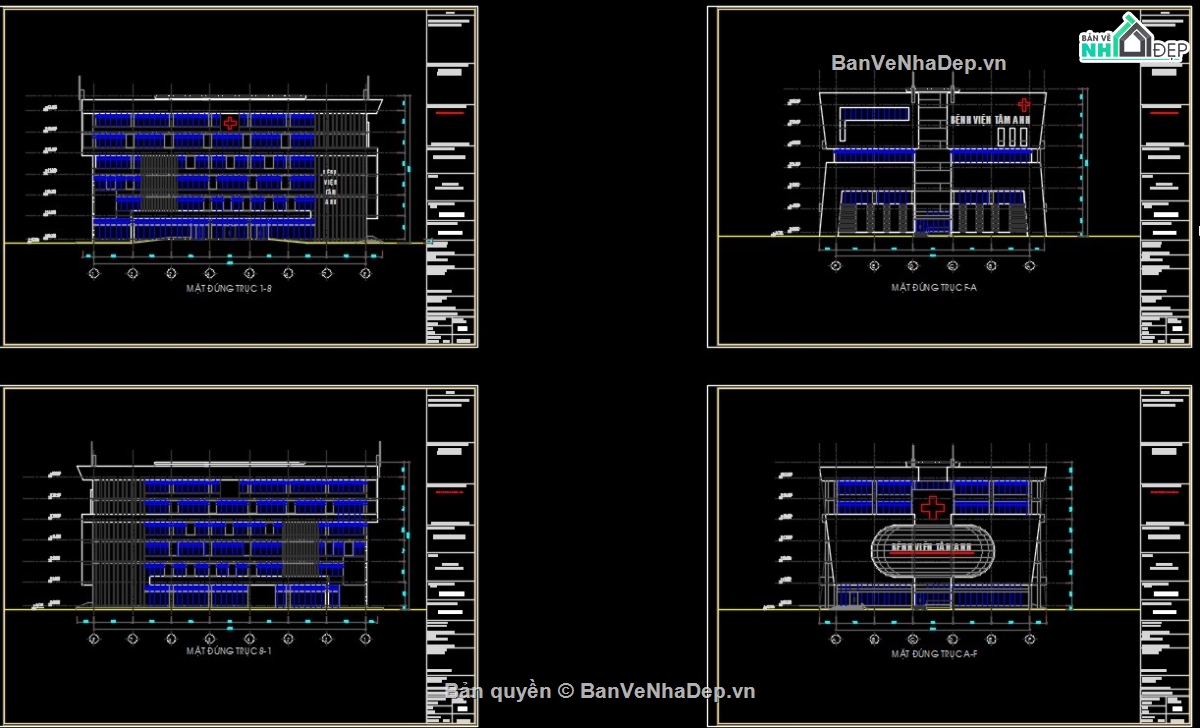1200x728 pixels.
Task: Click the red cross on the top-right elevation
Action: [1023, 104]
